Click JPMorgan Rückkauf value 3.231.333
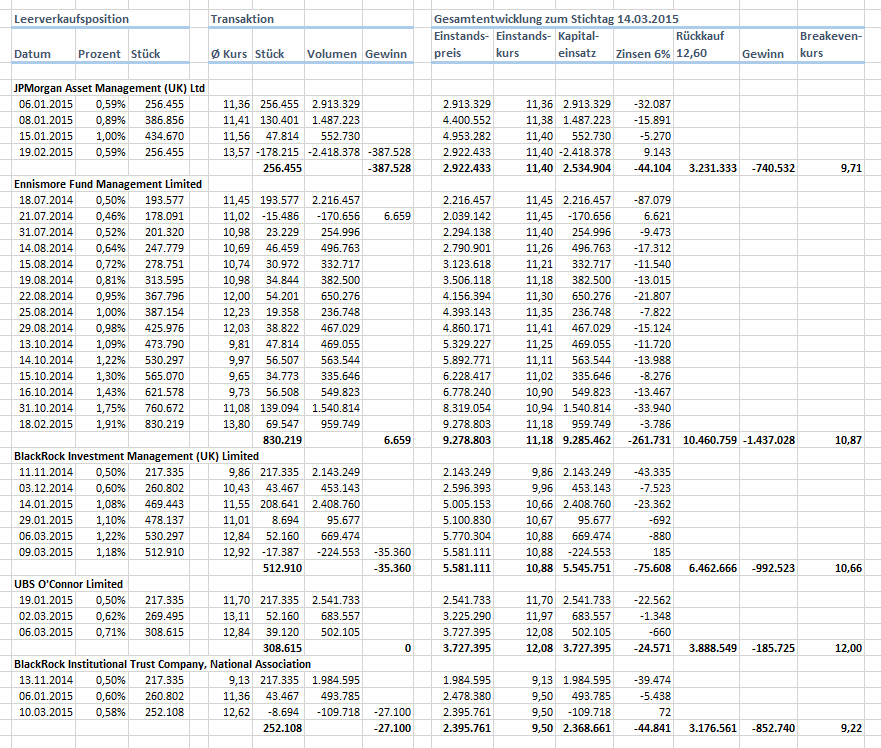 click(x=712, y=168)
